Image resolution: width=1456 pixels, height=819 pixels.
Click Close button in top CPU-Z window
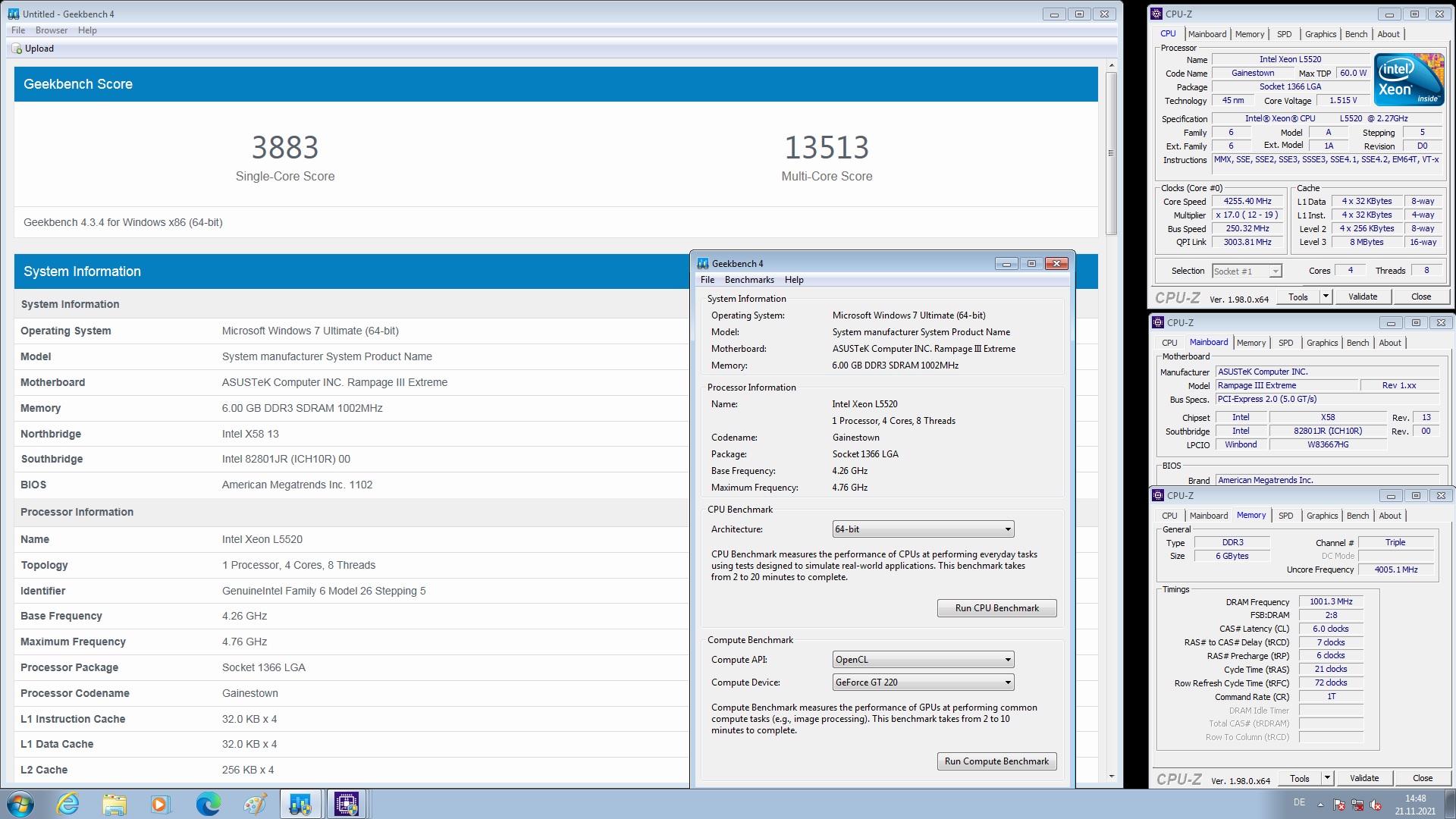click(1422, 297)
